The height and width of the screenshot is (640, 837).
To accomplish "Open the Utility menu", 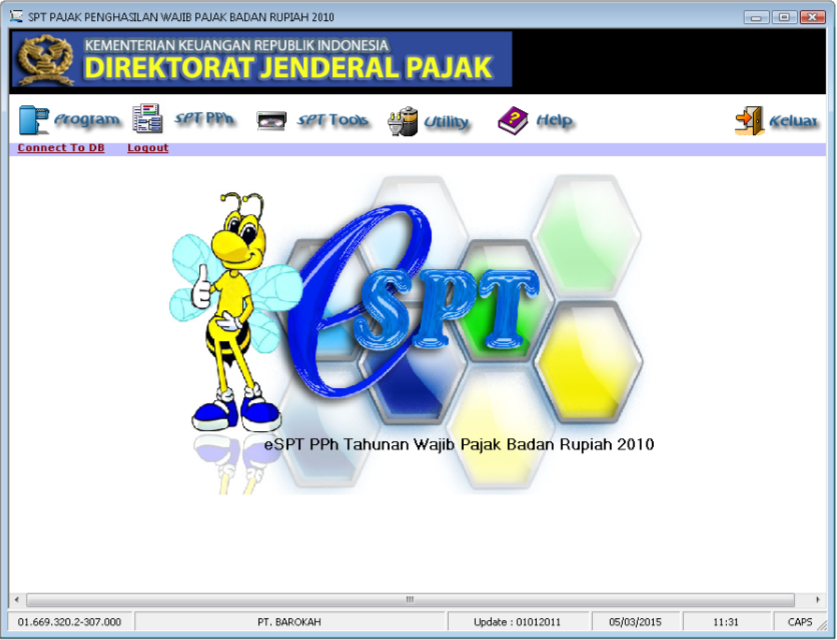I will coord(446,122).
